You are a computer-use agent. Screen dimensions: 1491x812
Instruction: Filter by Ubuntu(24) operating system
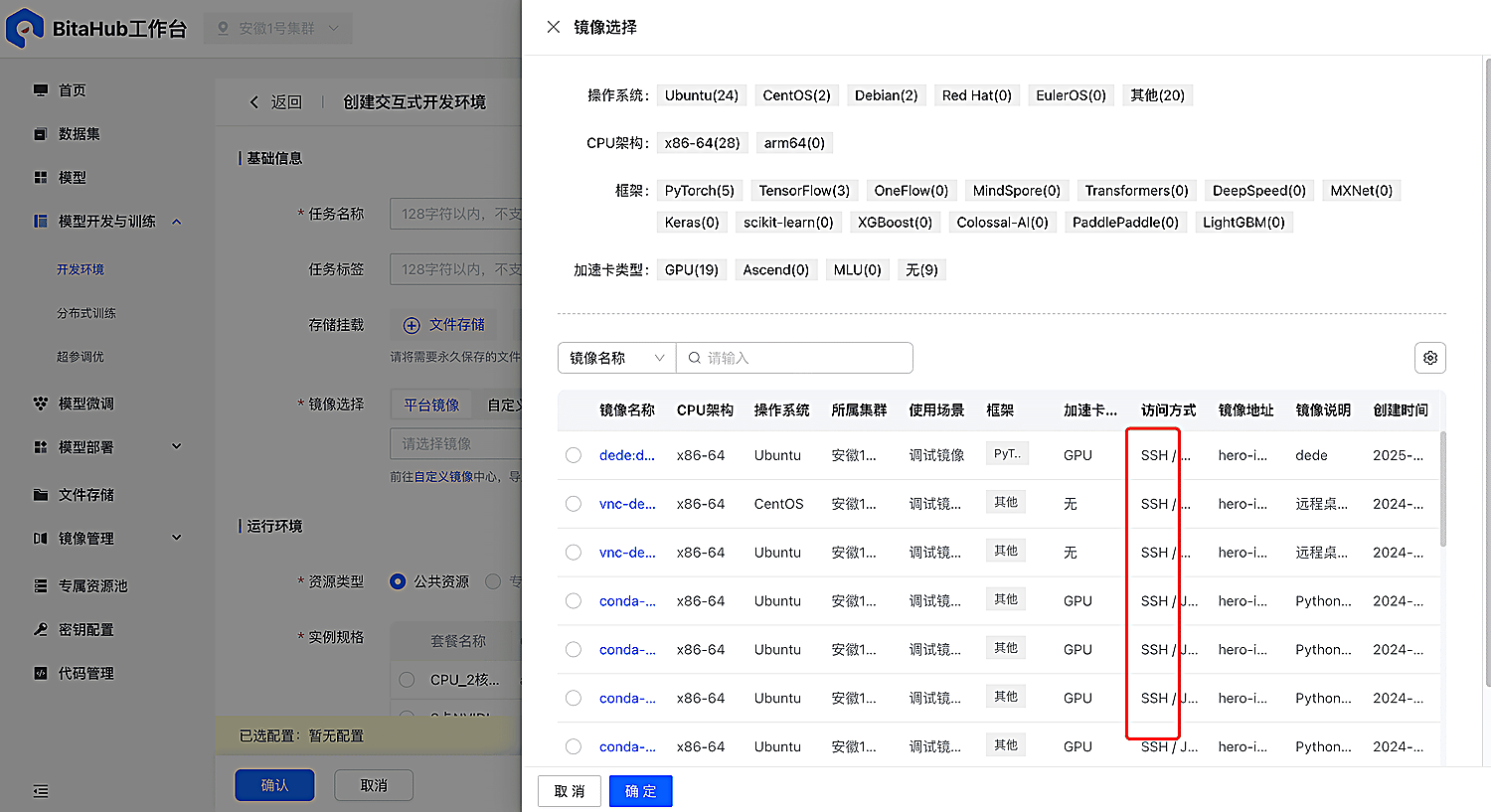(x=702, y=95)
